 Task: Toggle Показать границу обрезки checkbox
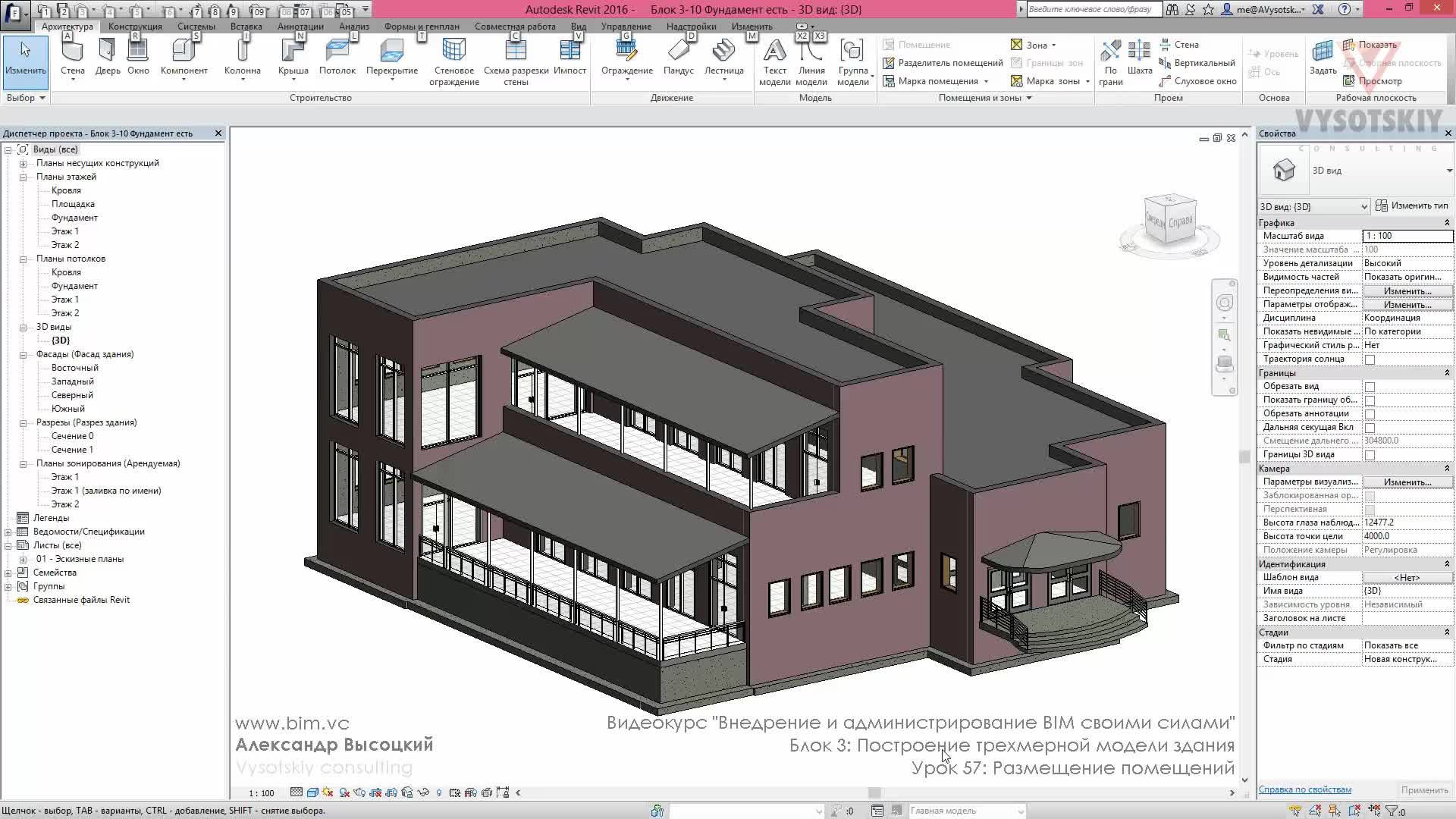point(1370,400)
